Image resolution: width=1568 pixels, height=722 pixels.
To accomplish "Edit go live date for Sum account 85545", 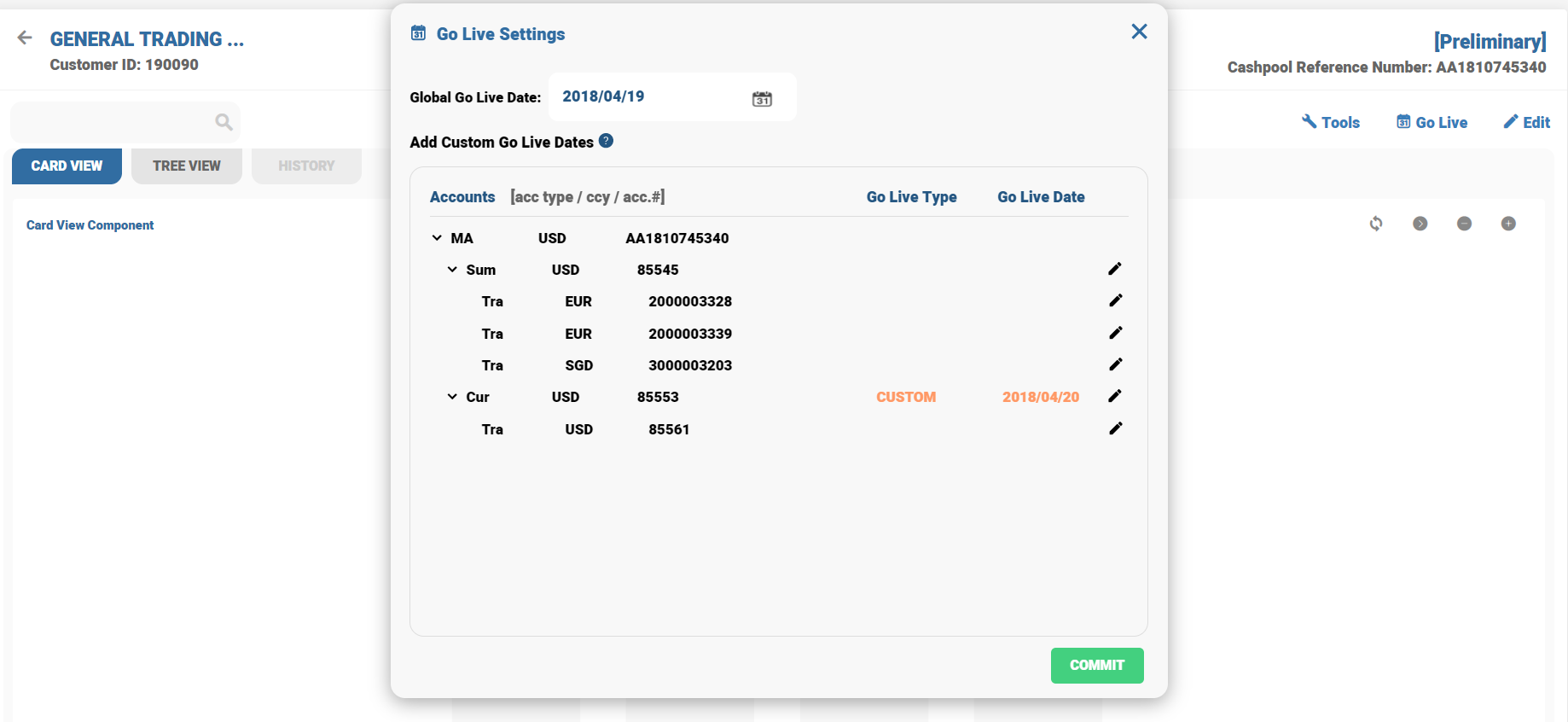I will coord(1114,269).
